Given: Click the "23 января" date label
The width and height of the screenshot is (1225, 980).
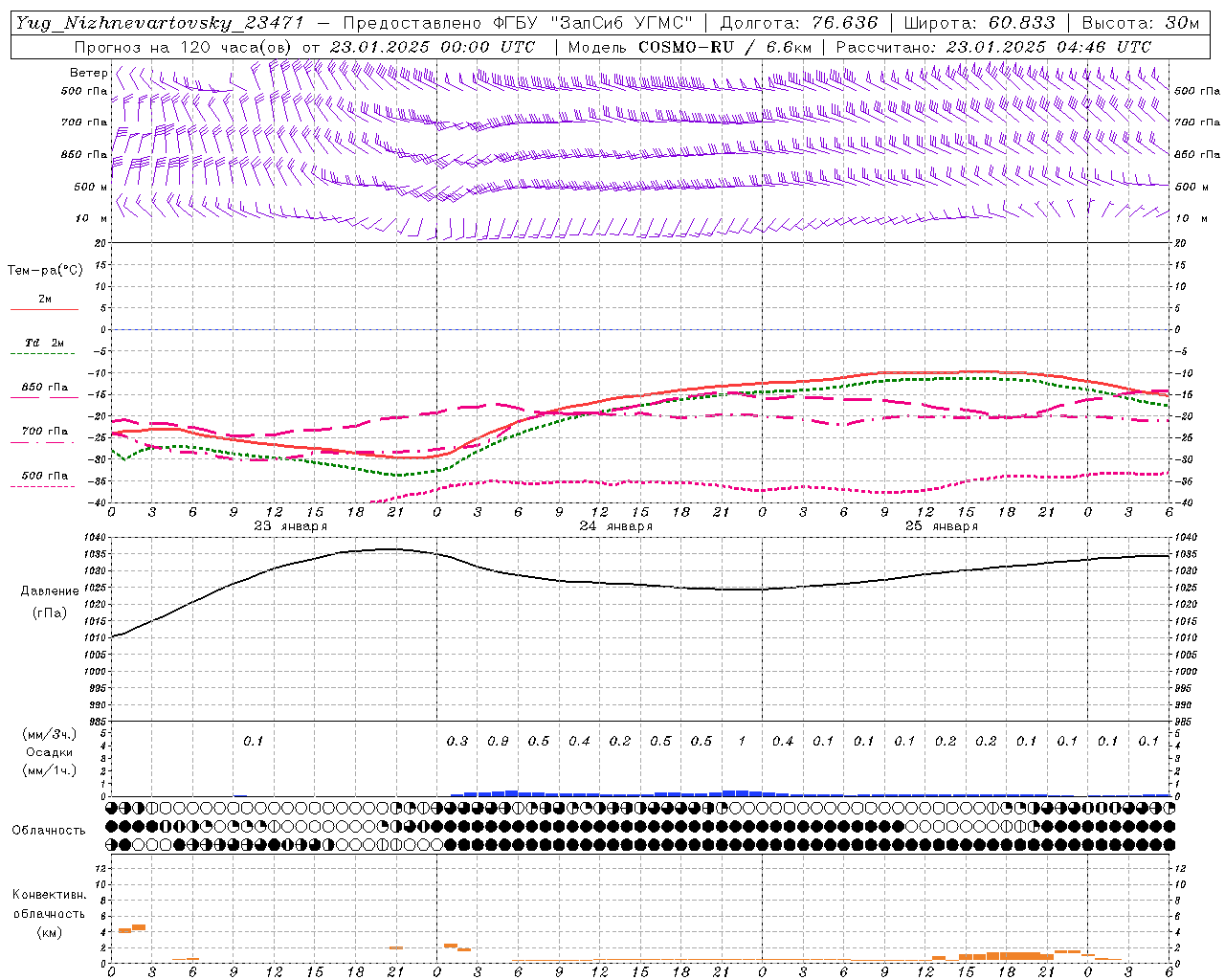Looking at the screenshot, I should [291, 526].
